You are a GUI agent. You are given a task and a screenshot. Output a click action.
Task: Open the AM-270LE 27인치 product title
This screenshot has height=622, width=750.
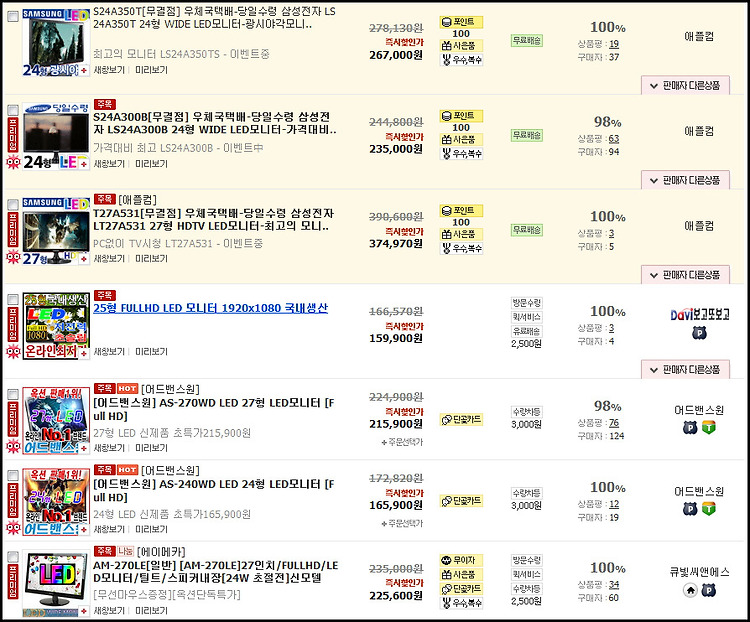coord(216,572)
